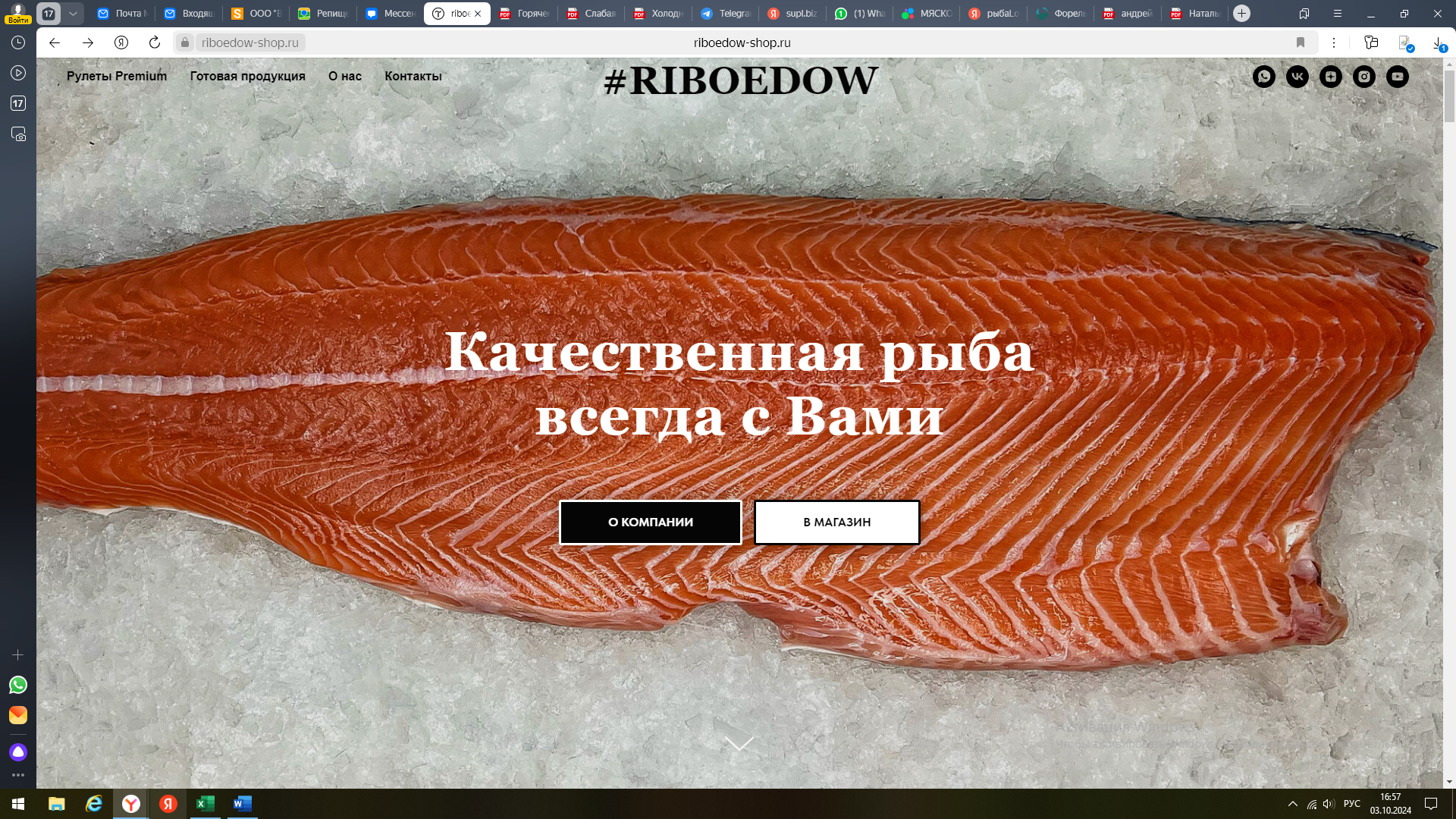Viewport: 1456px width, 819px height.
Task: Switch to the МЯСКО browser tab
Action: pos(927,14)
